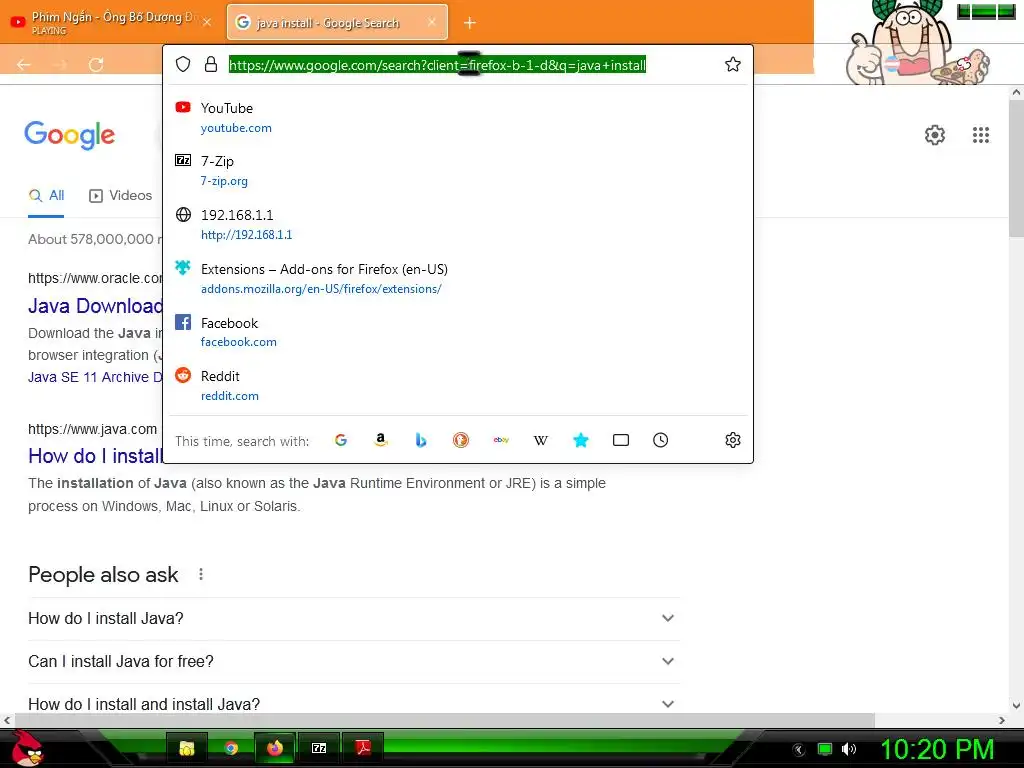Screen dimensions: 1024x768
Task: Expand "How do I install Java?" question
Action: point(354,618)
